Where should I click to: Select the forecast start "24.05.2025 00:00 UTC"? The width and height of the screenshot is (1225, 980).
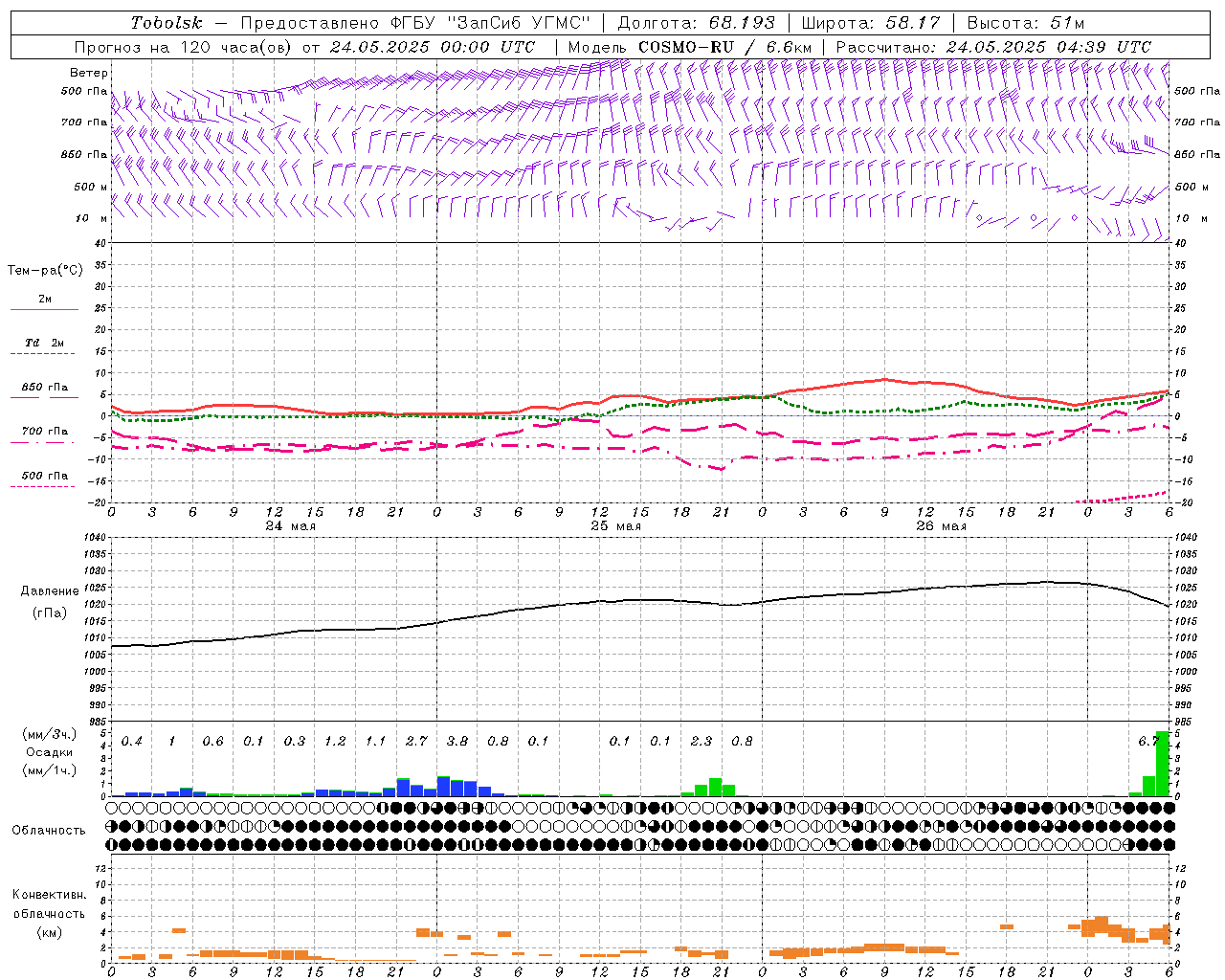(433, 47)
